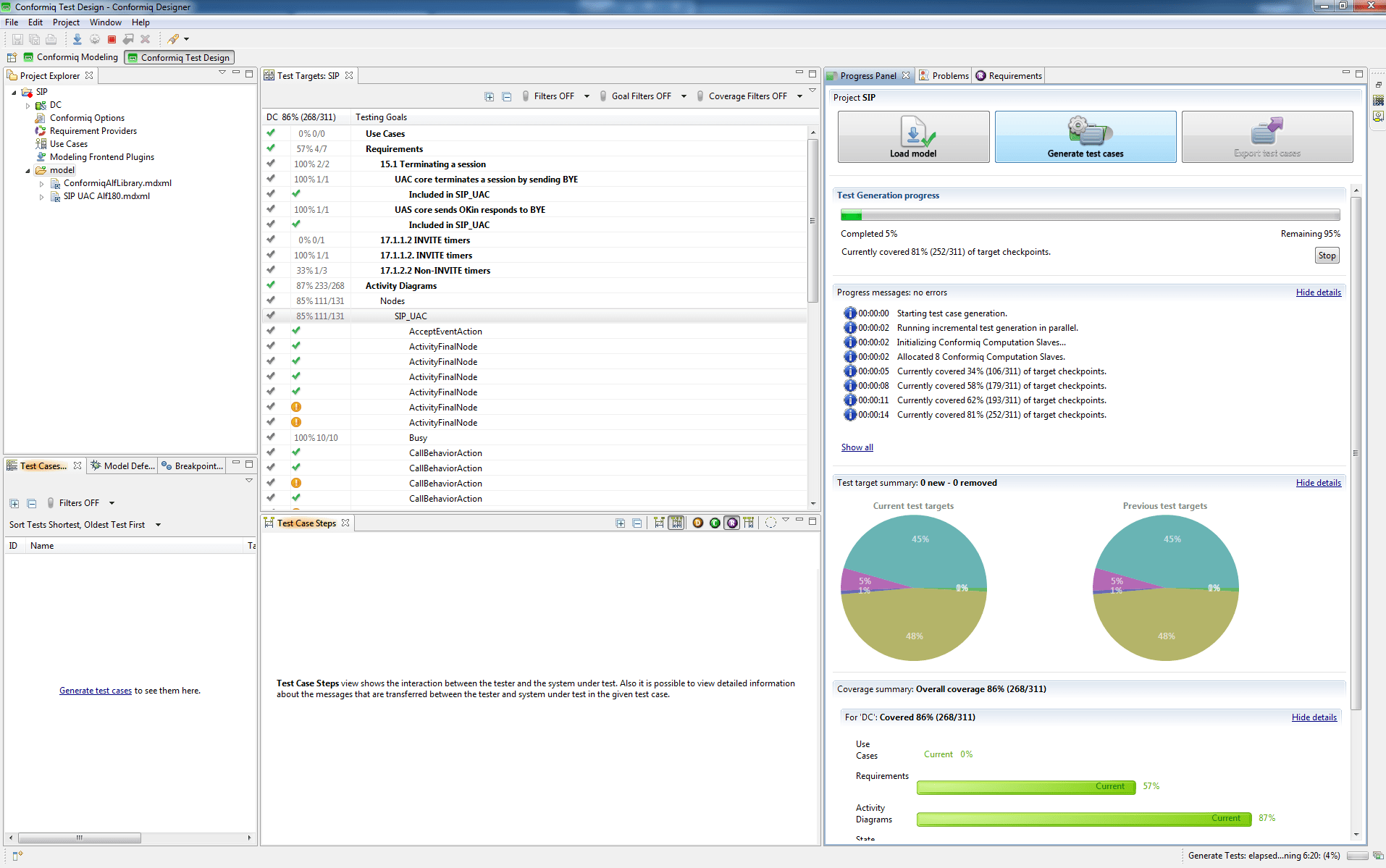Image resolution: width=1386 pixels, height=868 pixels.
Task: Click the Test Cases horizontal scrollbar
Action: click(80, 838)
